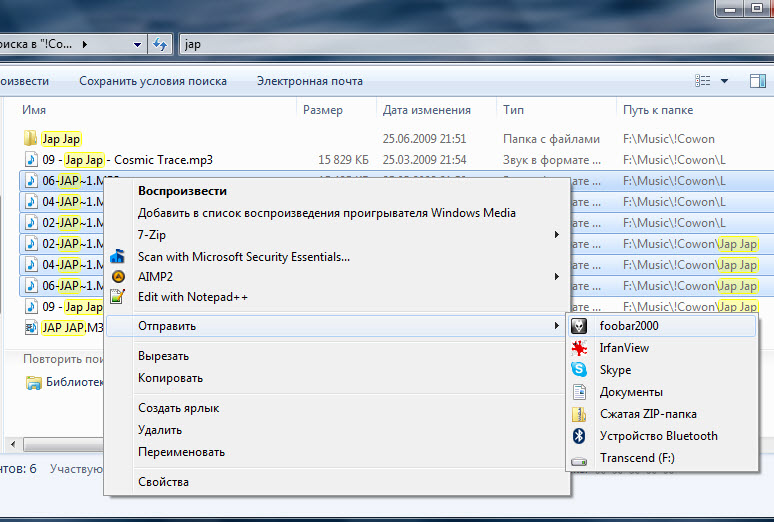774x522 pixels.
Task: Select the Jap Jap folder name
Action: pos(61,139)
